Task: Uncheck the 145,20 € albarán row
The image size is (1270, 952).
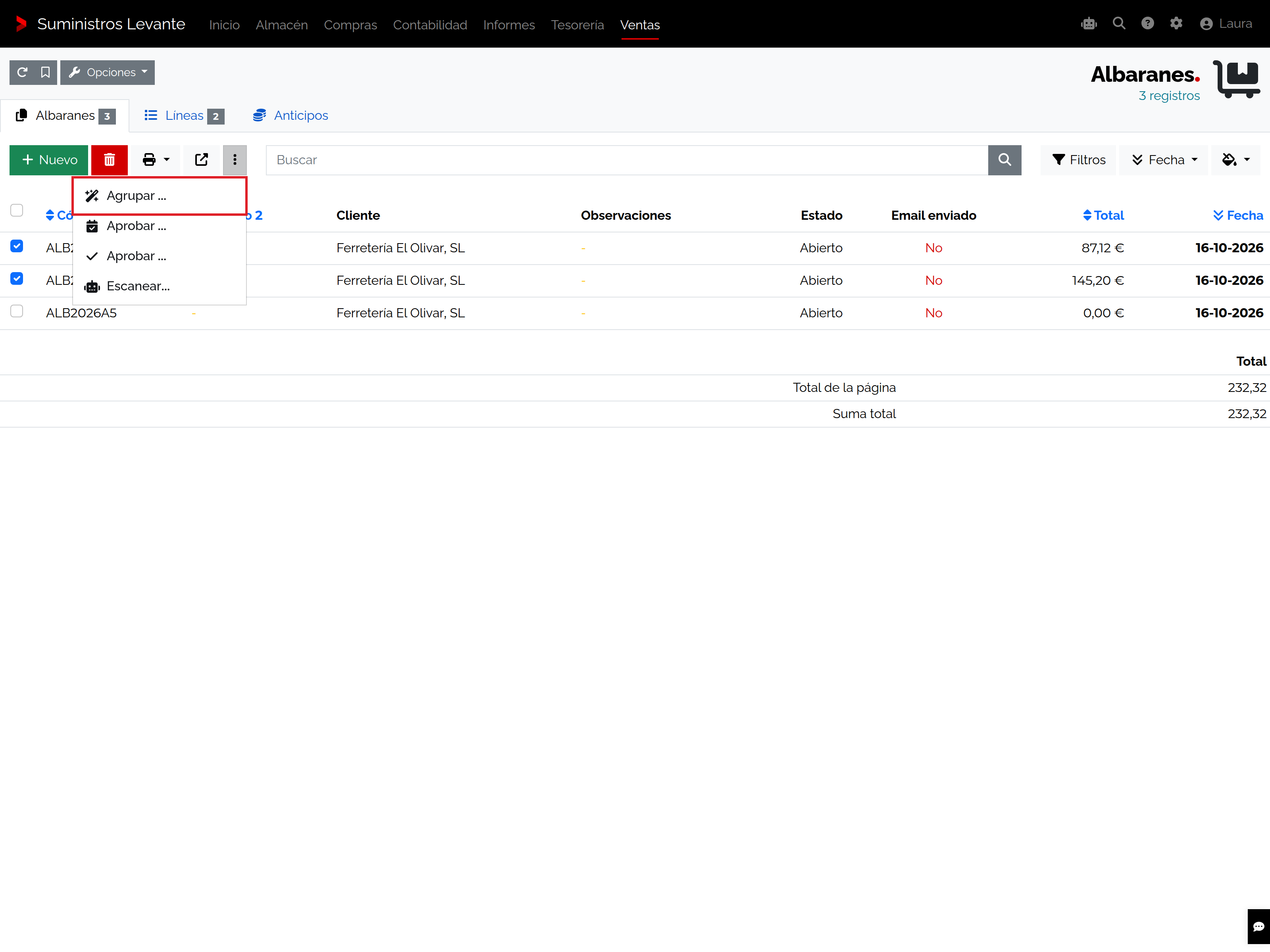Action: [17, 279]
